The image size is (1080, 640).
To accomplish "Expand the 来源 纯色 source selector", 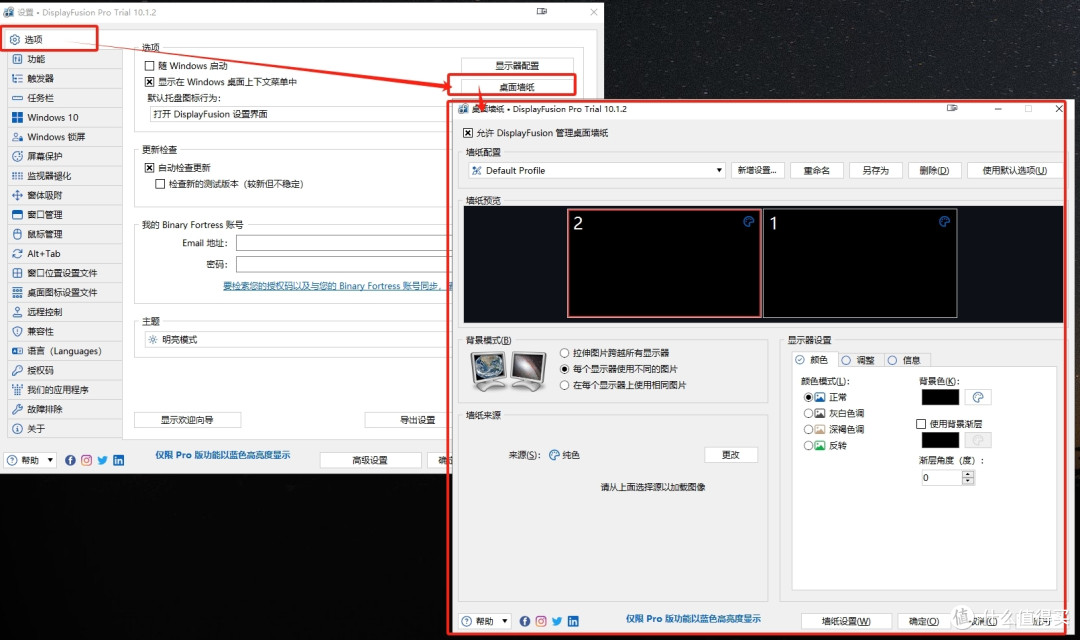I will coord(565,454).
